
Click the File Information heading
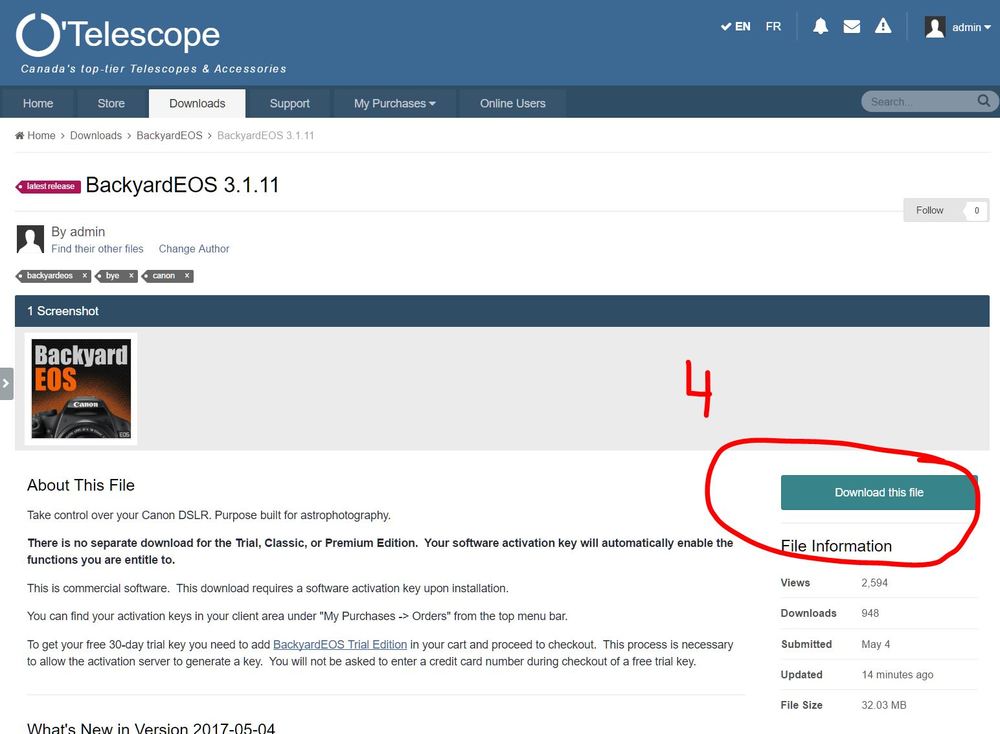pyautogui.click(x=836, y=546)
